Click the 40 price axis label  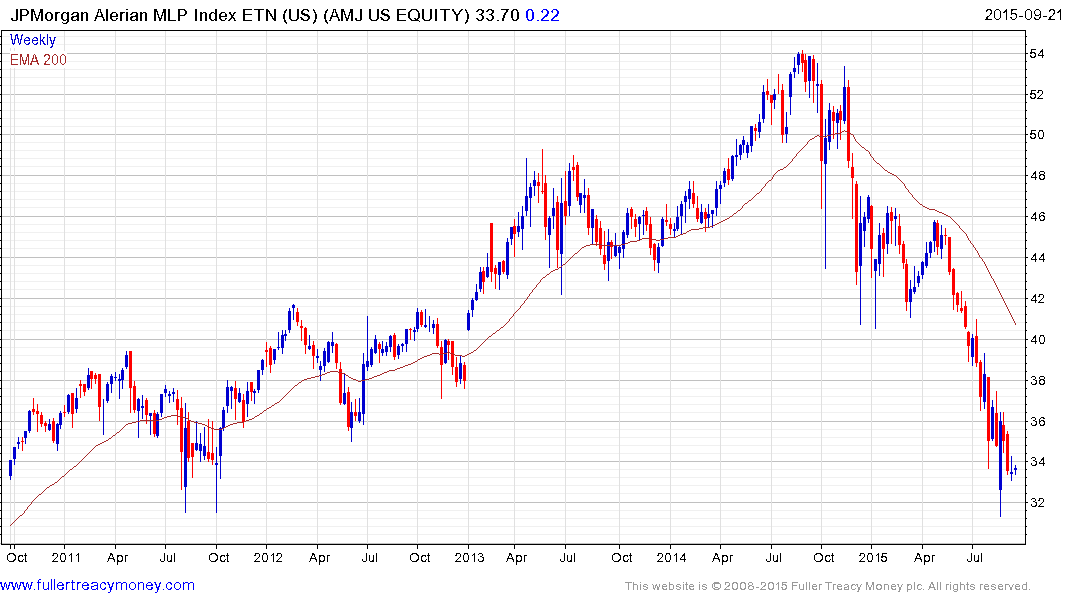click(x=1037, y=339)
